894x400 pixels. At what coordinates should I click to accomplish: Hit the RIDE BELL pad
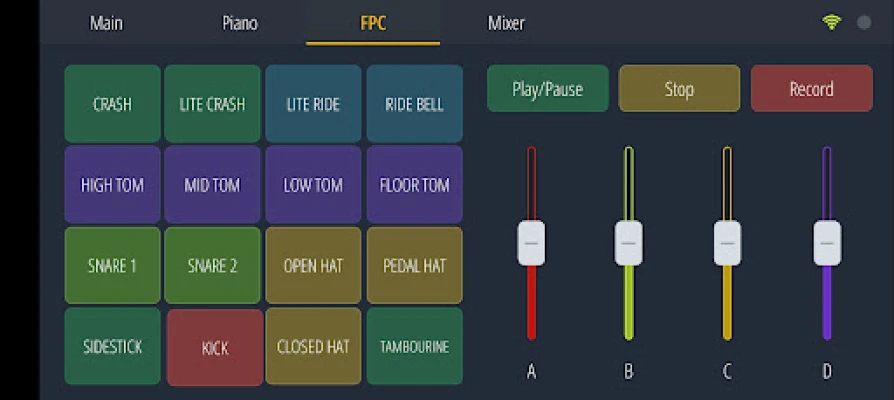[x=414, y=104]
